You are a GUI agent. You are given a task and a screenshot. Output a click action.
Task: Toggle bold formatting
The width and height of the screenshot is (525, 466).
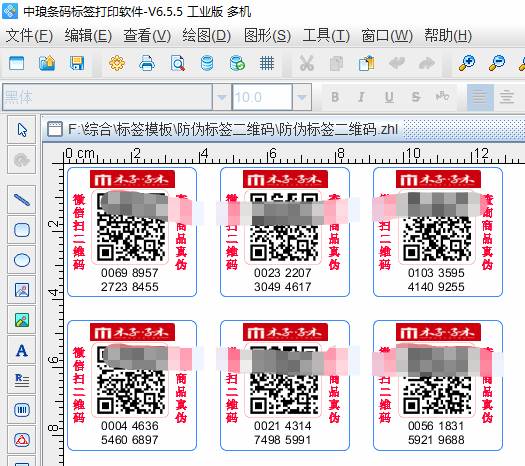pos(335,97)
